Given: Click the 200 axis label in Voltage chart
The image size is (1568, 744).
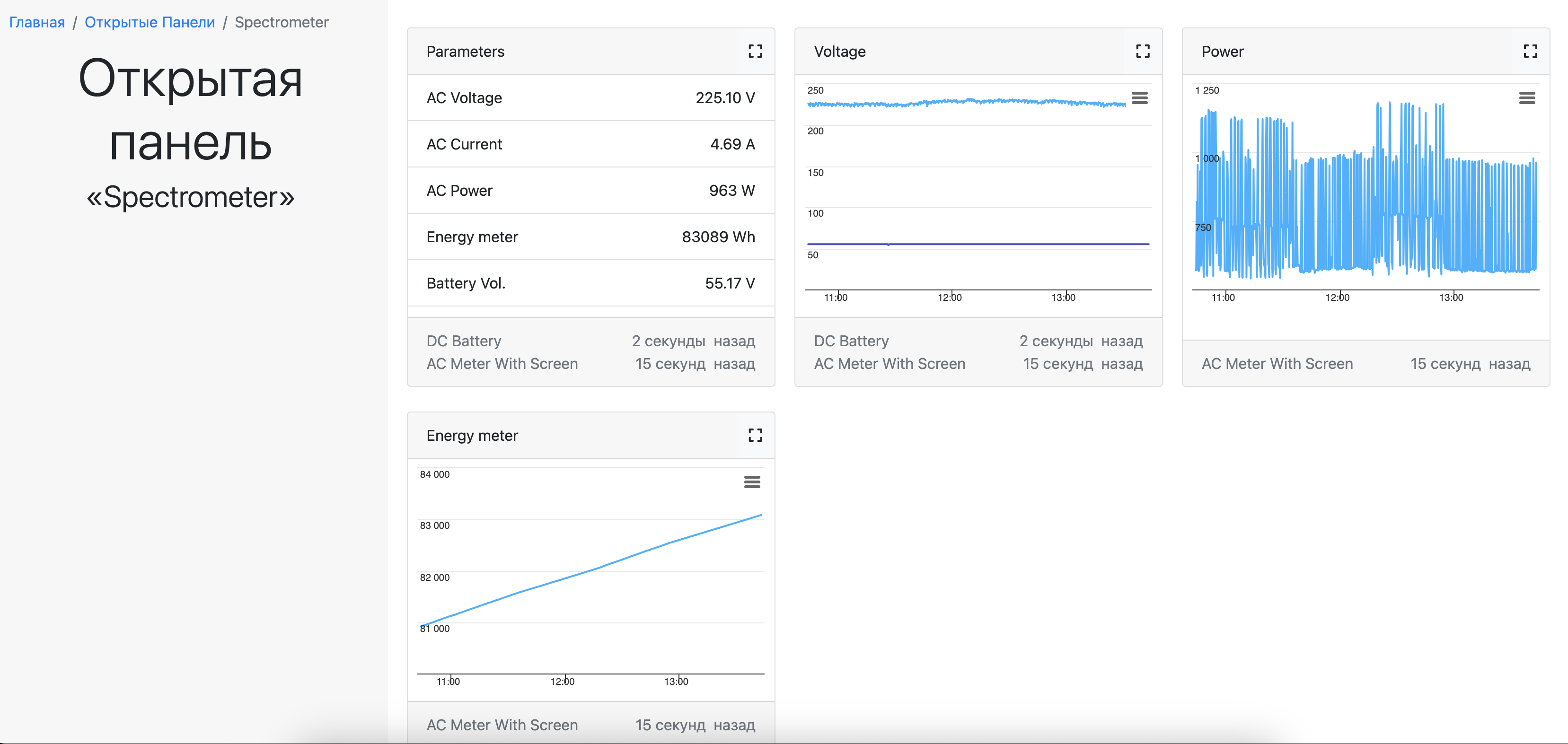Looking at the screenshot, I should (x=815, y=131).
